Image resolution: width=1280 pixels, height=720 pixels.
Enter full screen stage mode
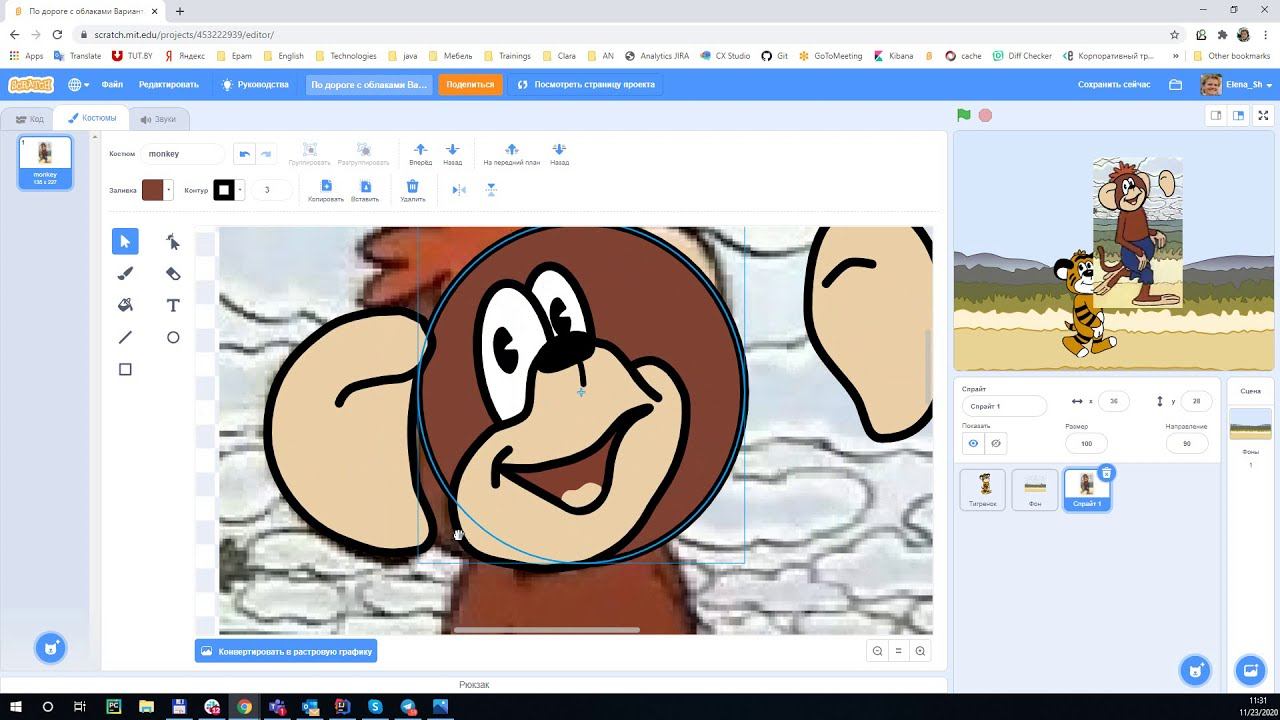tap(1264, 115)
